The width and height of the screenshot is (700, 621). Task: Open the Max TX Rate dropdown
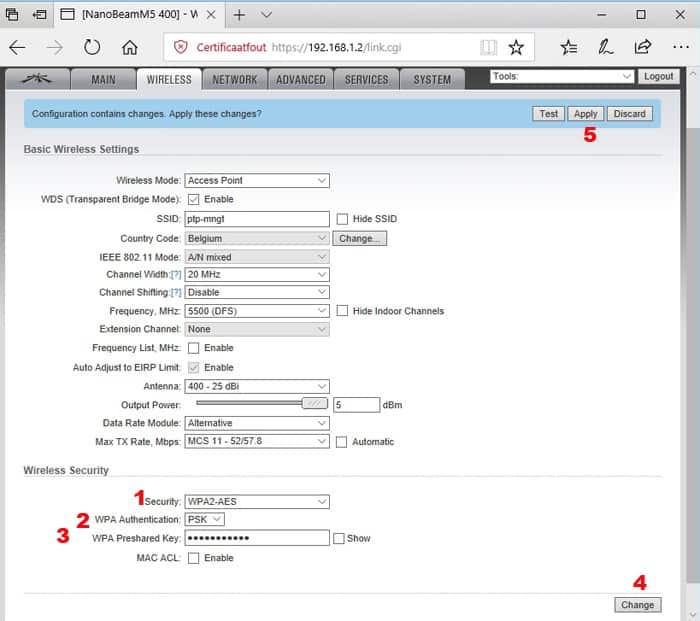pyautogui.click(x=257, y=441)
